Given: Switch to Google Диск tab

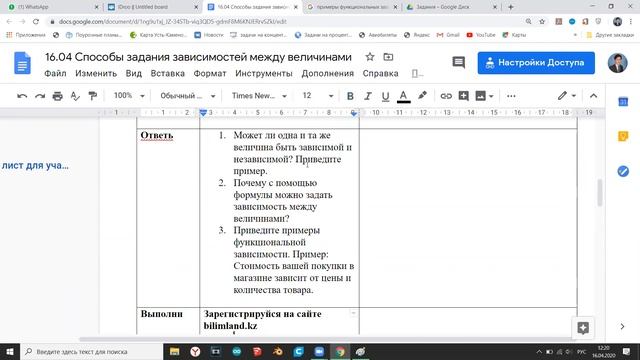Looking at the screenshot, I should [451, 7].
